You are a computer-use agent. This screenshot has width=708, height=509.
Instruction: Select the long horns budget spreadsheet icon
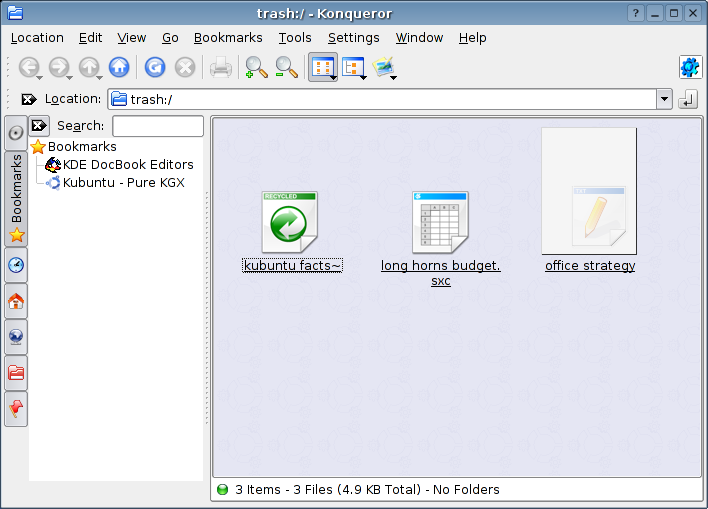point(440,222)
